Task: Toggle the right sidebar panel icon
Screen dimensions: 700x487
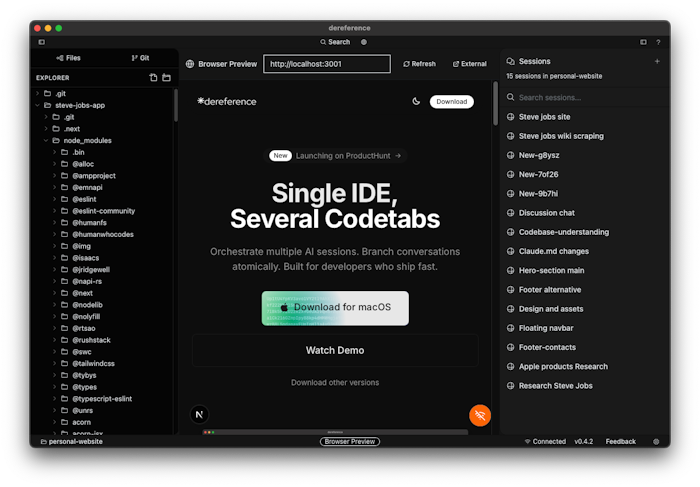Action: point(643,42)
